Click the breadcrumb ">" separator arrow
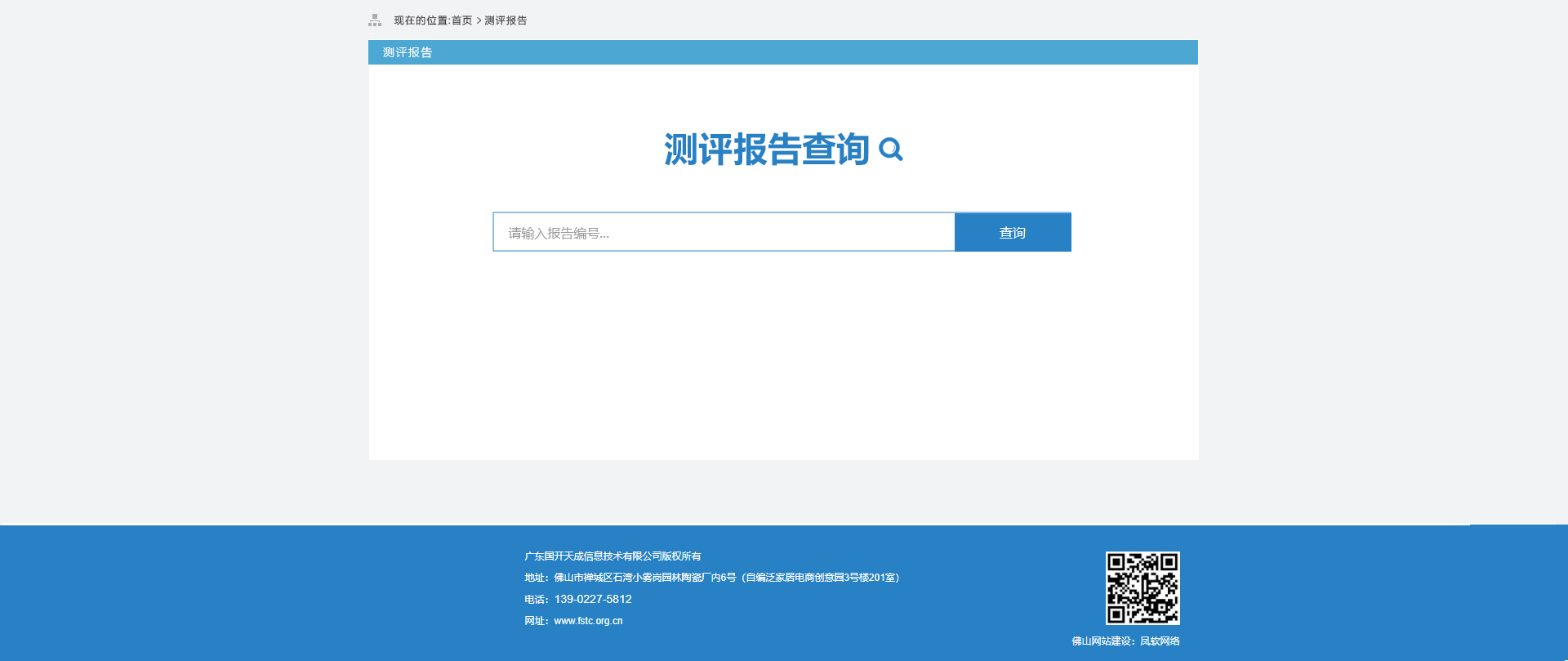This screenshot has height=661, width=1568. click(x=479, y=20)
